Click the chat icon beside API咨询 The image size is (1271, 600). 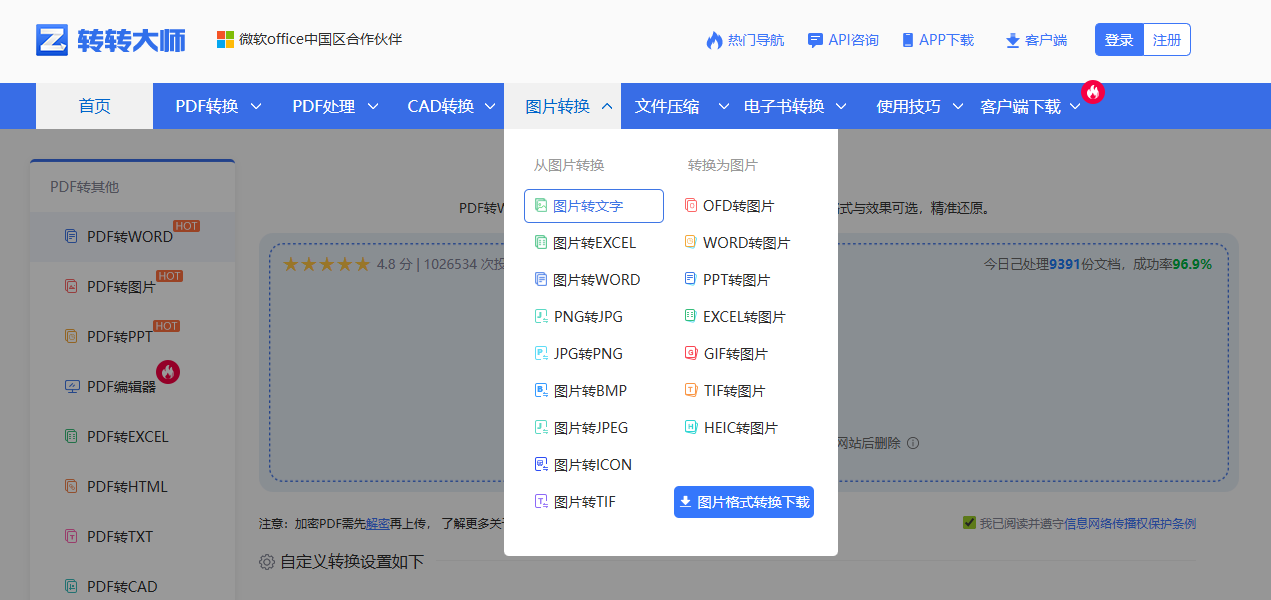[815, 40]
